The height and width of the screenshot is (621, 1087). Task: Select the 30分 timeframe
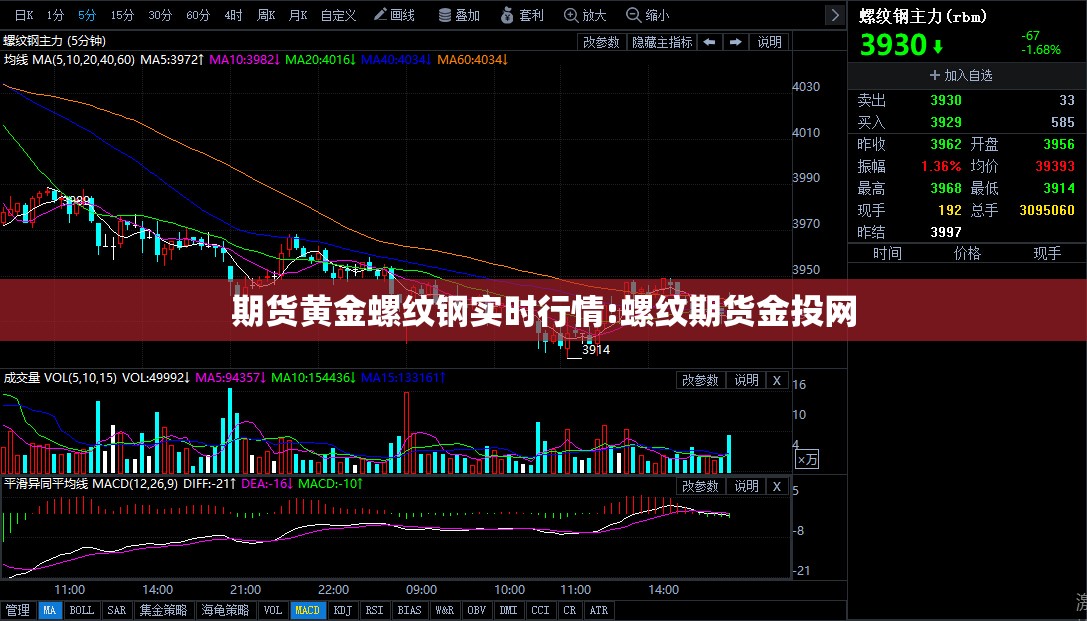pos(160,15)
